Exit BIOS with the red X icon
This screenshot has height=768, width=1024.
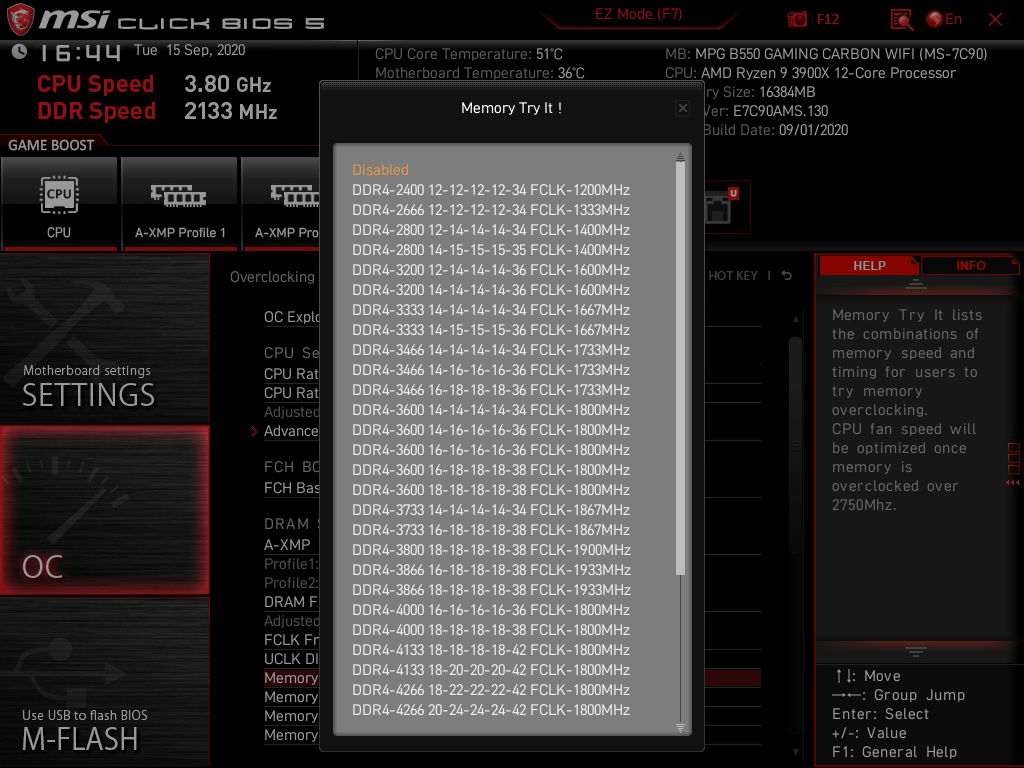[995, 20]
